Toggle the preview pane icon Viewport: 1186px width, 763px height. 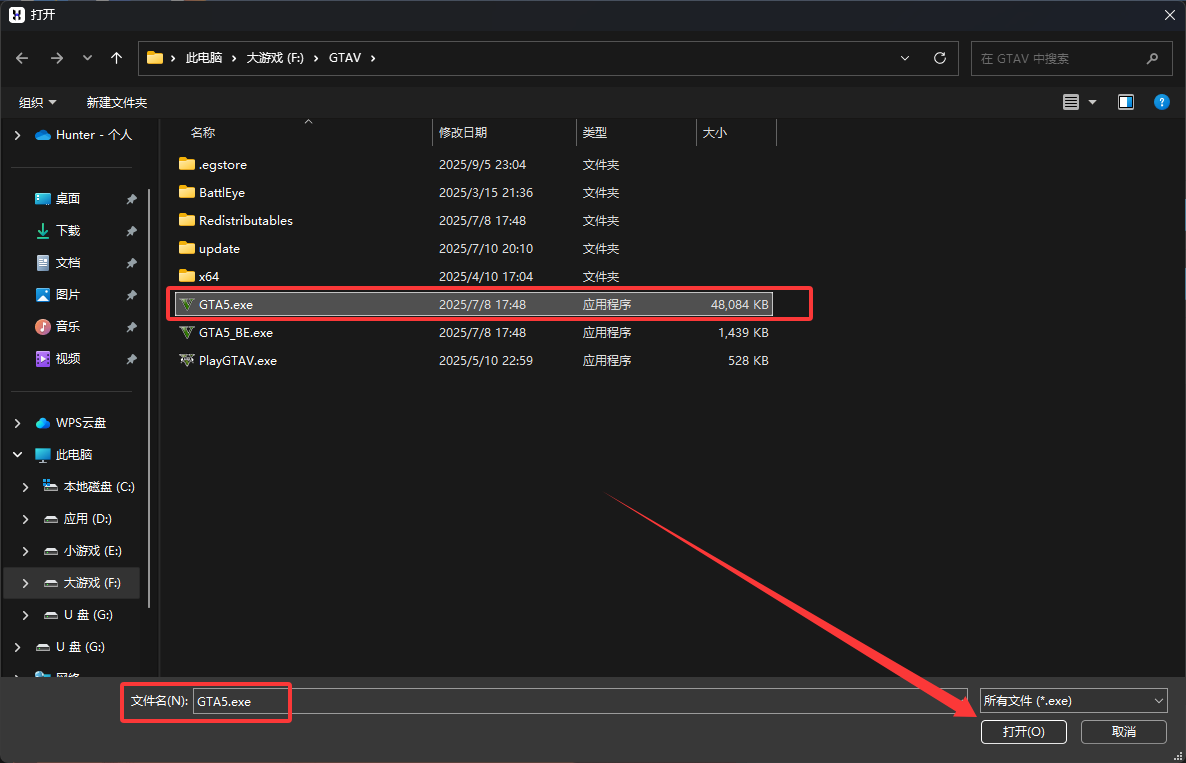tap(1126, 102)
